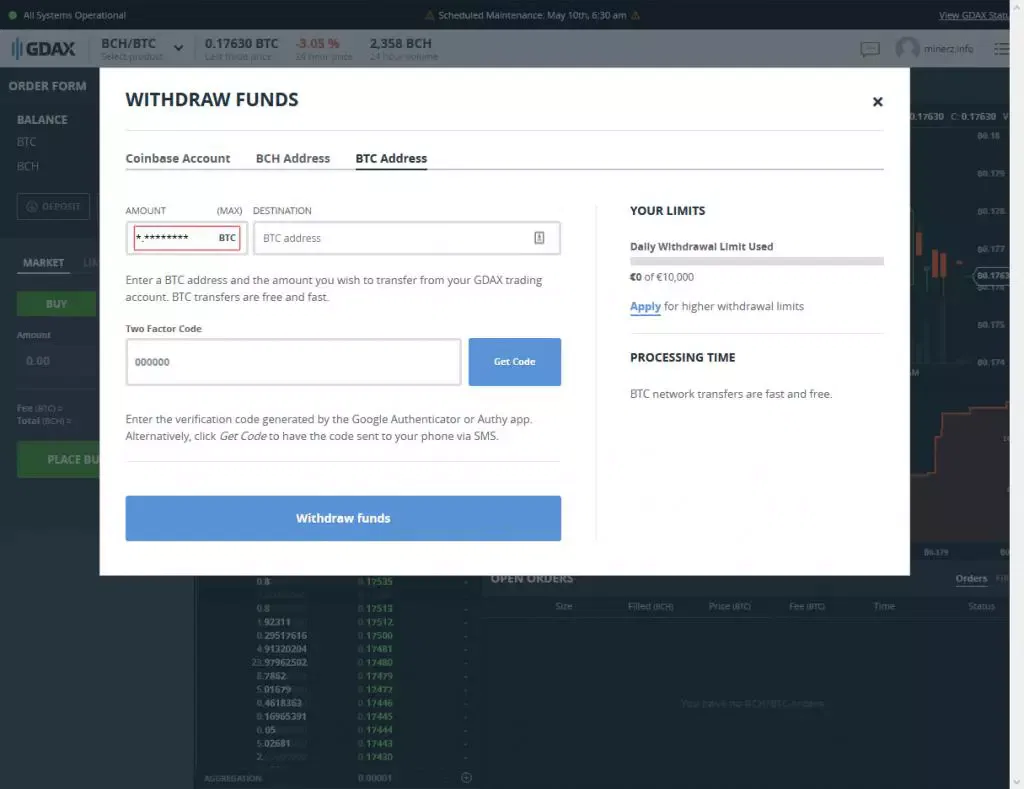Click the MAX label above the amount field
The image size is (1024, 789).
tap(230, 211)
